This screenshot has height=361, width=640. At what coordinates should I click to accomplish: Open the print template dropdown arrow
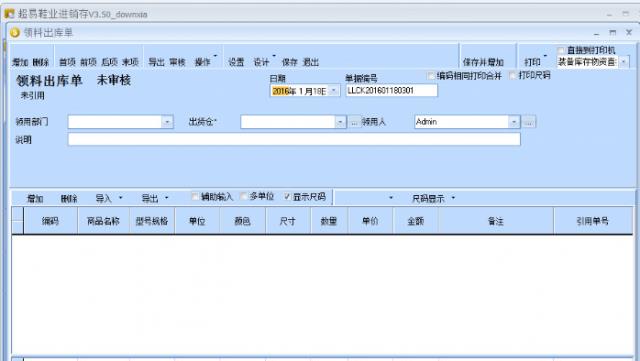click(x=624, y=62)
